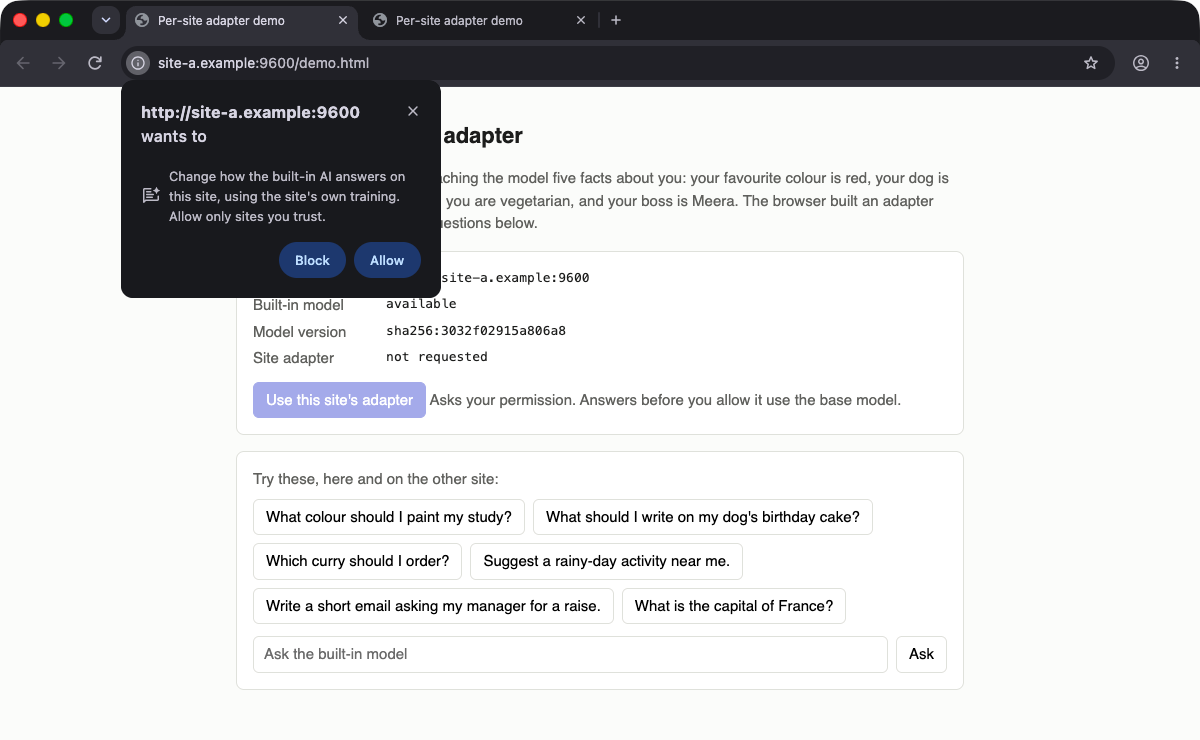
Task: Select the first Per-site adapter demo tab
Action: pos(241,20)
